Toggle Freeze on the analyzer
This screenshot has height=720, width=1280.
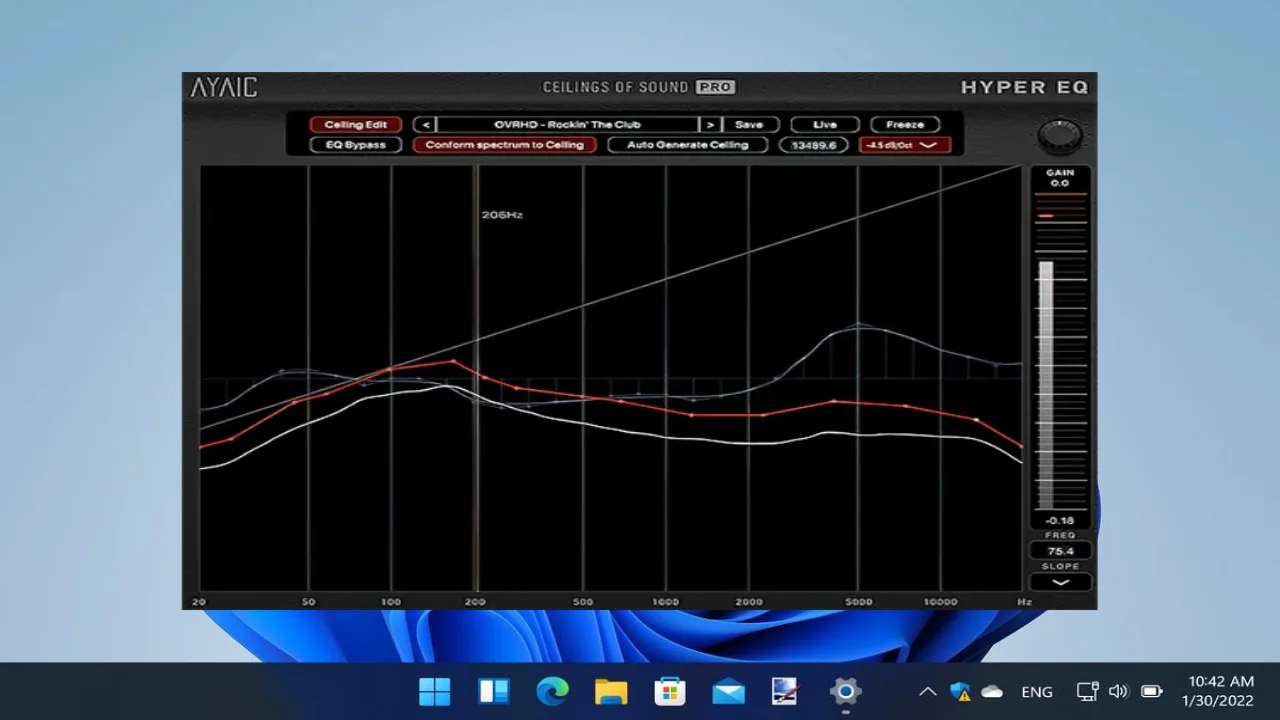point(905,125)
